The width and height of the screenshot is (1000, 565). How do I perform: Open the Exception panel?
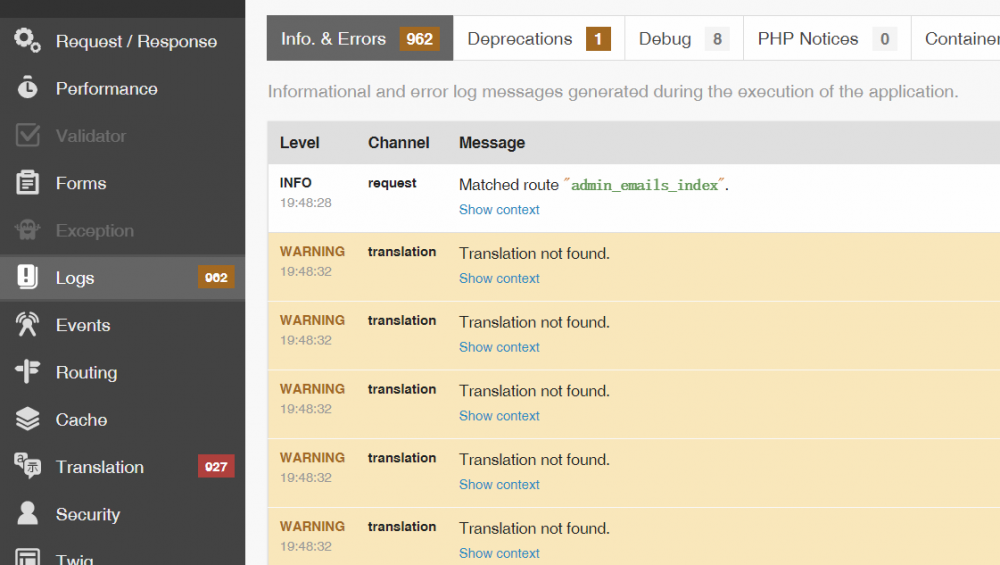pos(122,230)
